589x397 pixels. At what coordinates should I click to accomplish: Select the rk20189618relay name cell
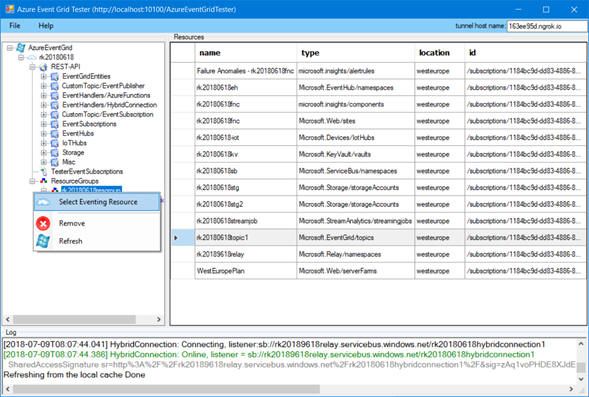point(246,254)
